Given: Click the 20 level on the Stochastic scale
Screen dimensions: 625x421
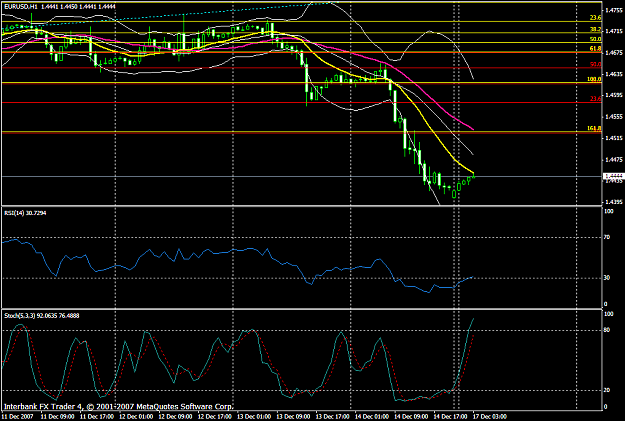Looking at the screenshot, I should [x=607, y=390].
